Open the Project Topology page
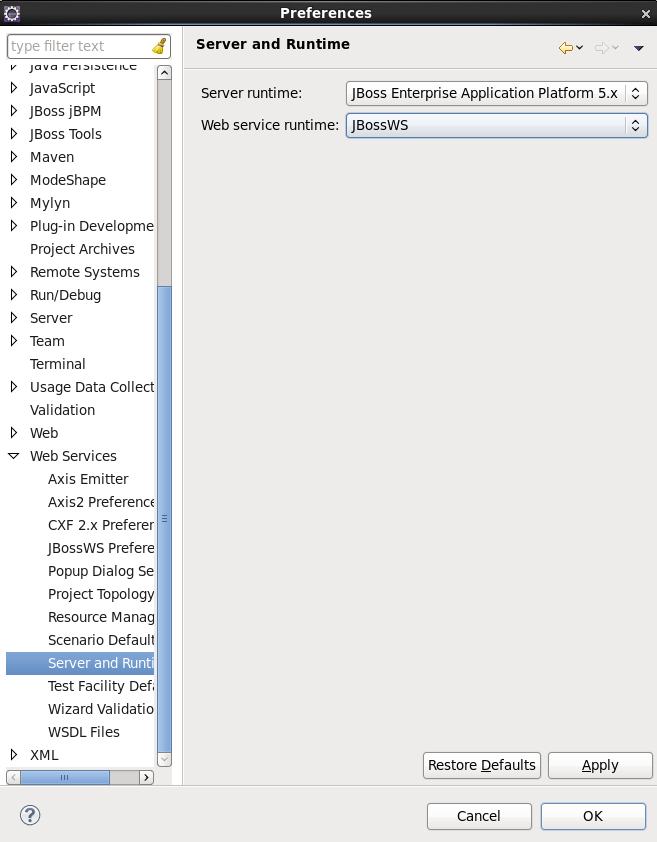This screenshot has height=842, width=657. pyautogui.click(x=101, y=594)
